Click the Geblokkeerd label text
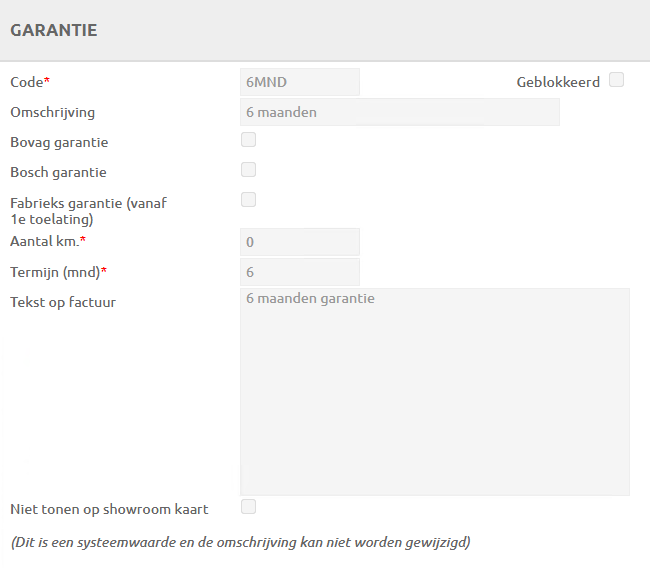The image size is (650, 568). 558,82
